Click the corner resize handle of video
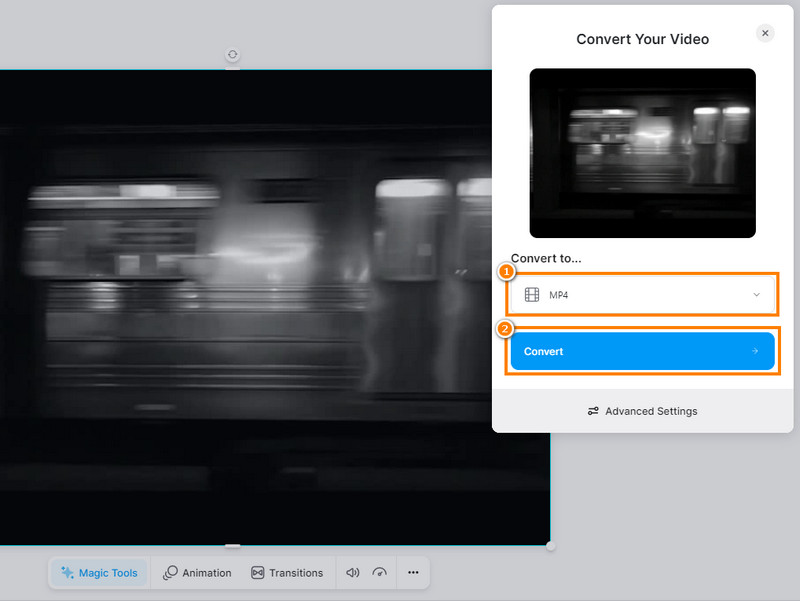The width and height of the screenshot is (800, 601). coord(550,546)
